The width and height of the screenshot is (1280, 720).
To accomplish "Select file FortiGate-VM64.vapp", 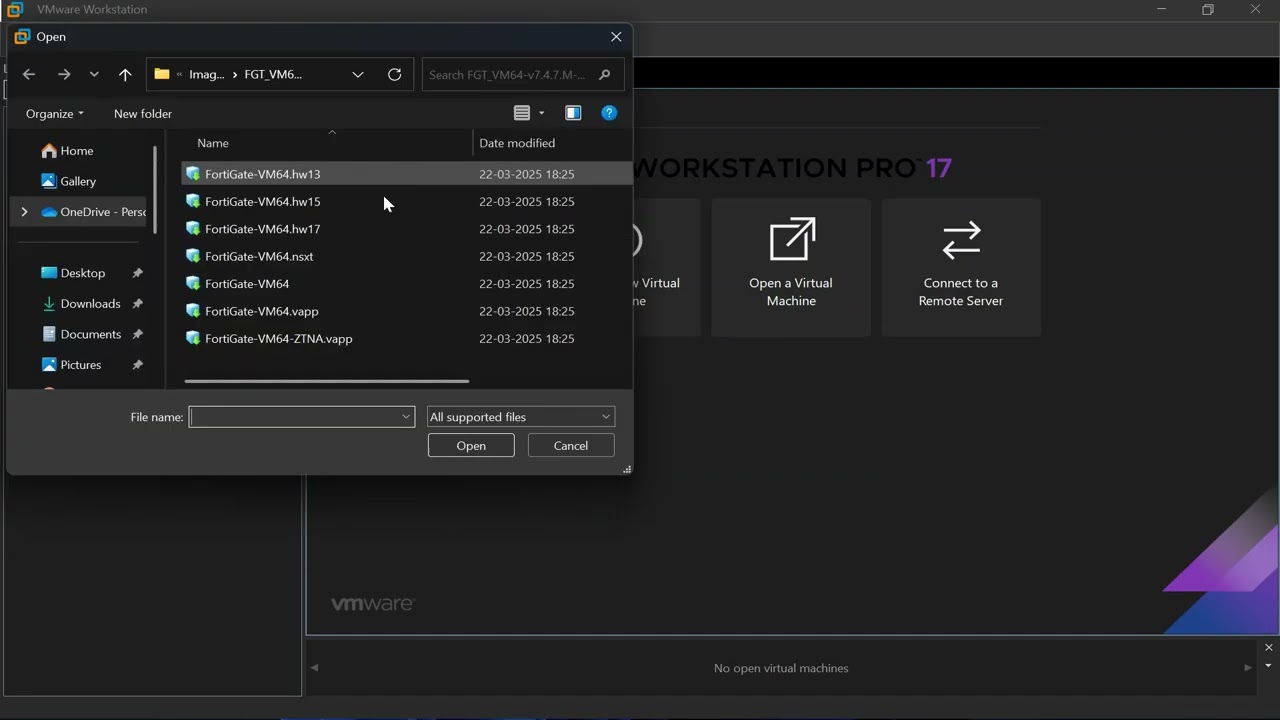I will coord(406,311).
